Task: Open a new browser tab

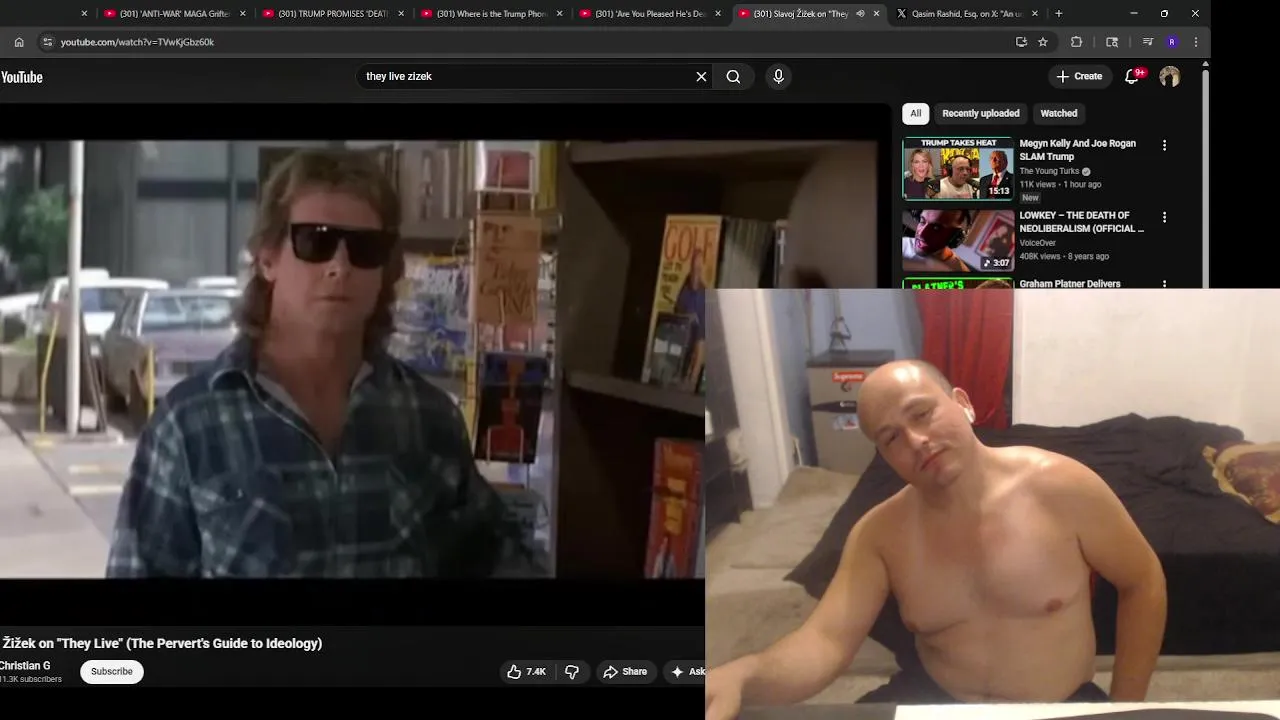Action: click(x=1058, y=14)
